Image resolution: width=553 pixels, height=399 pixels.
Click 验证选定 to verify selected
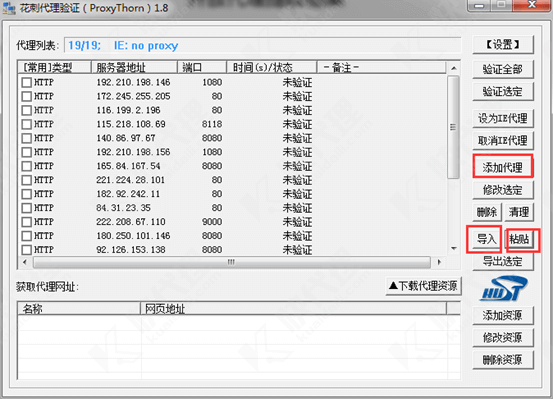tap(503, 92)
